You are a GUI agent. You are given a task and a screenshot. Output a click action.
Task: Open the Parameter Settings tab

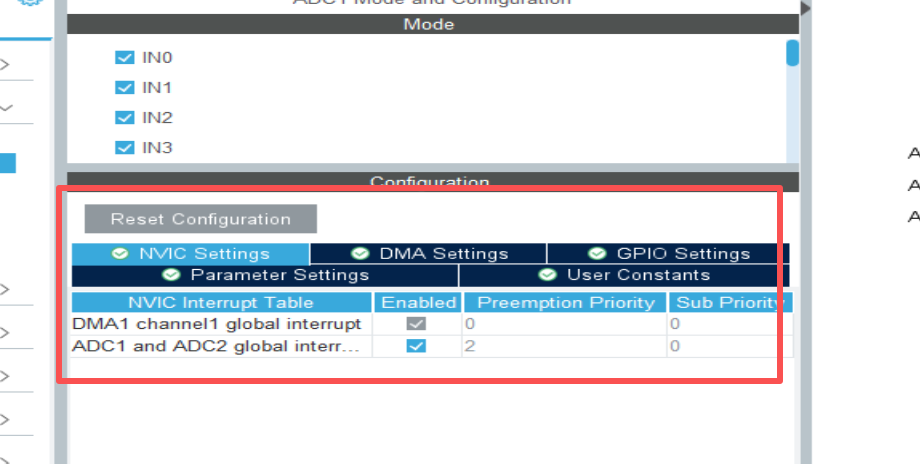click(x=266, y=275)
